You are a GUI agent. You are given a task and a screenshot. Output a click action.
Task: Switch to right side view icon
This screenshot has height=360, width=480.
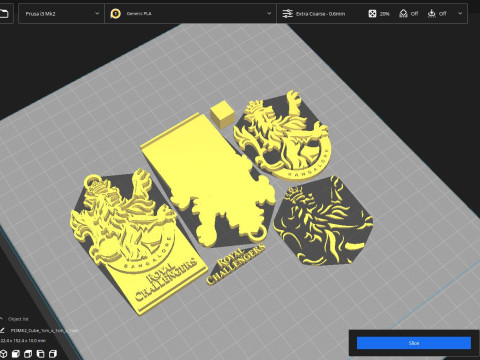(53, 353)
